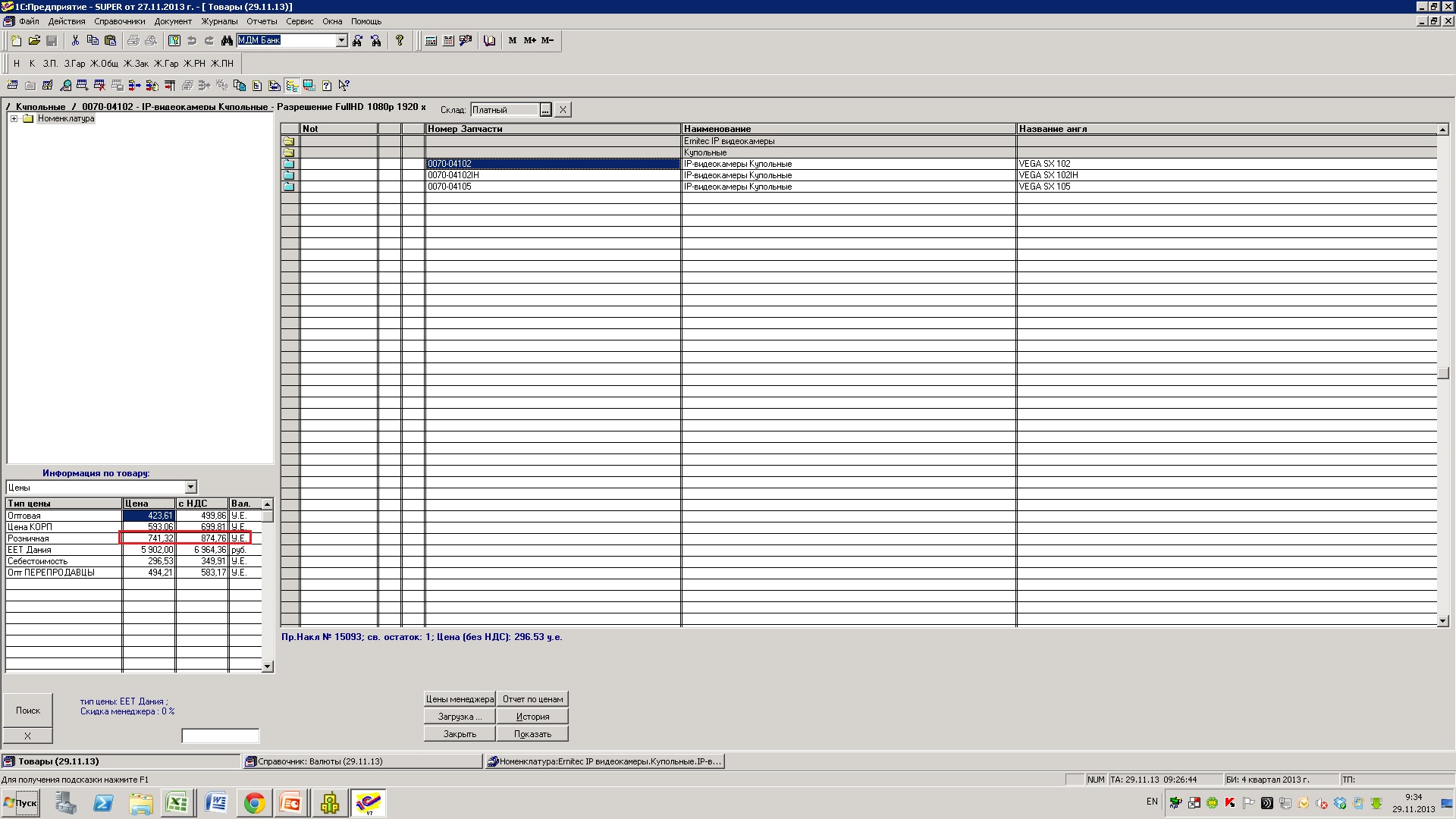
Task: Open the Отчеты menu
Action: [262, 21]
